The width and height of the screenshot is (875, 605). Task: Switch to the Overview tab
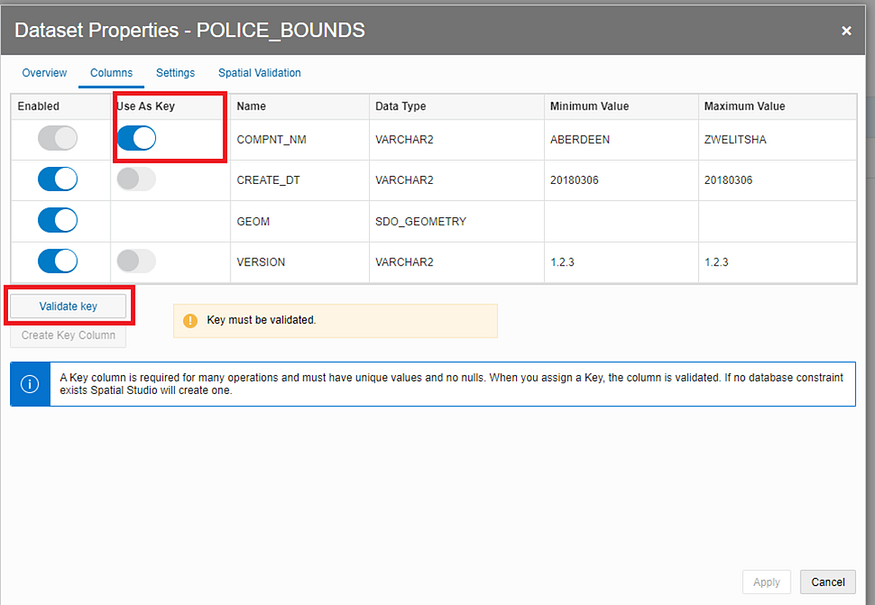(x=44, y=73)
